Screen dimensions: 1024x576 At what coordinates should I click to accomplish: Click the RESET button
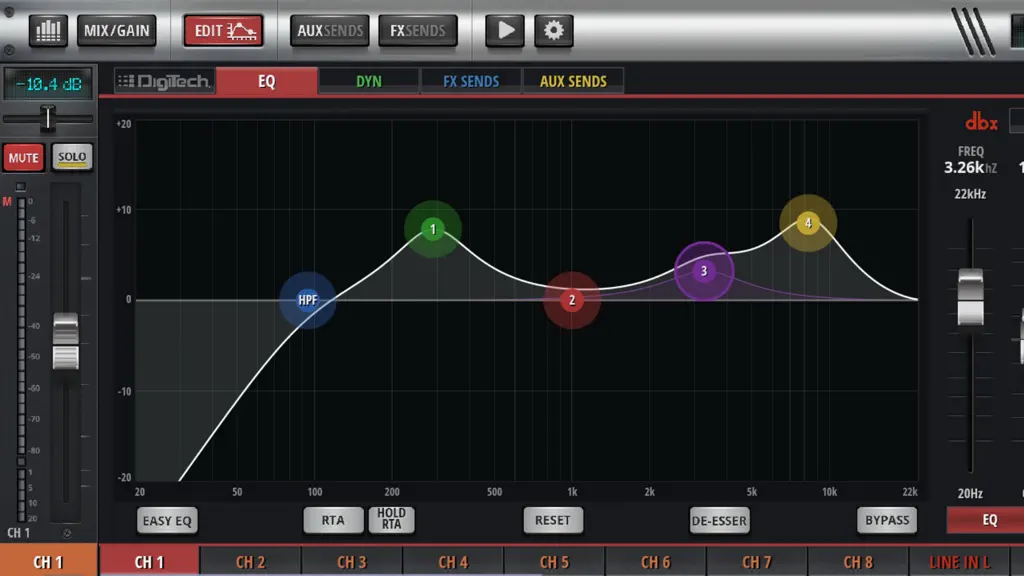(552, 520)
